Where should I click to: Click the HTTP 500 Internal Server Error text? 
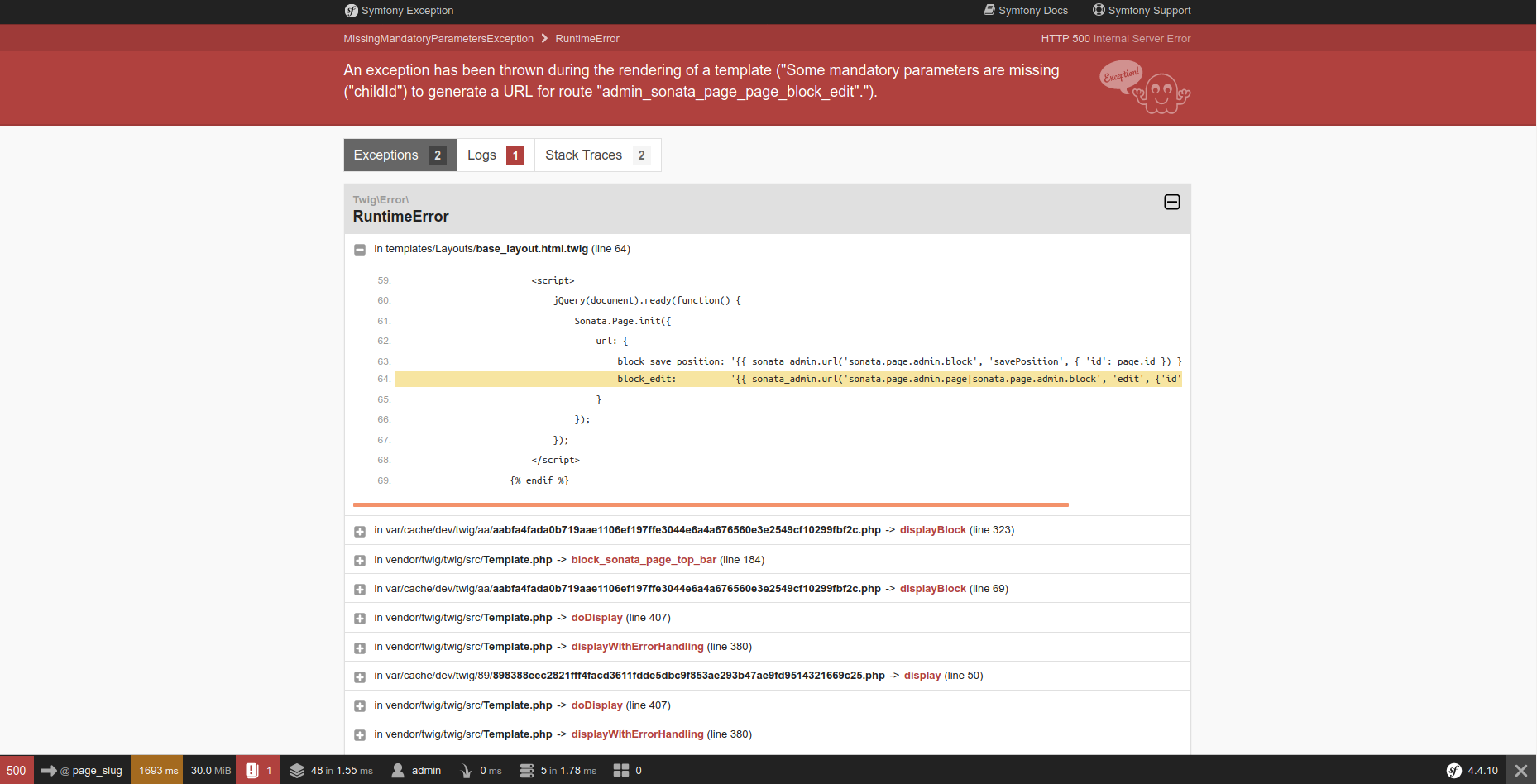[1116, 39]
